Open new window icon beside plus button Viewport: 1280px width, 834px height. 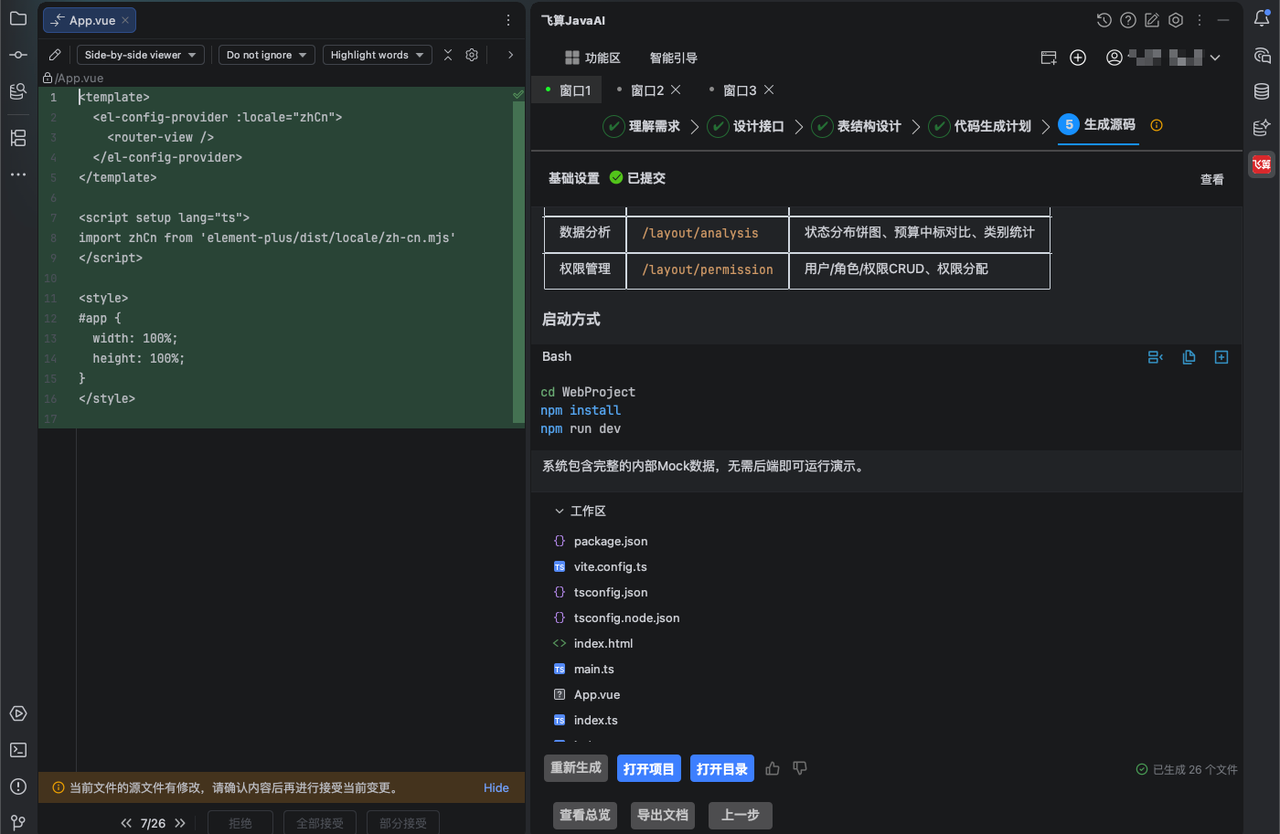click(x=1049, y=58)
